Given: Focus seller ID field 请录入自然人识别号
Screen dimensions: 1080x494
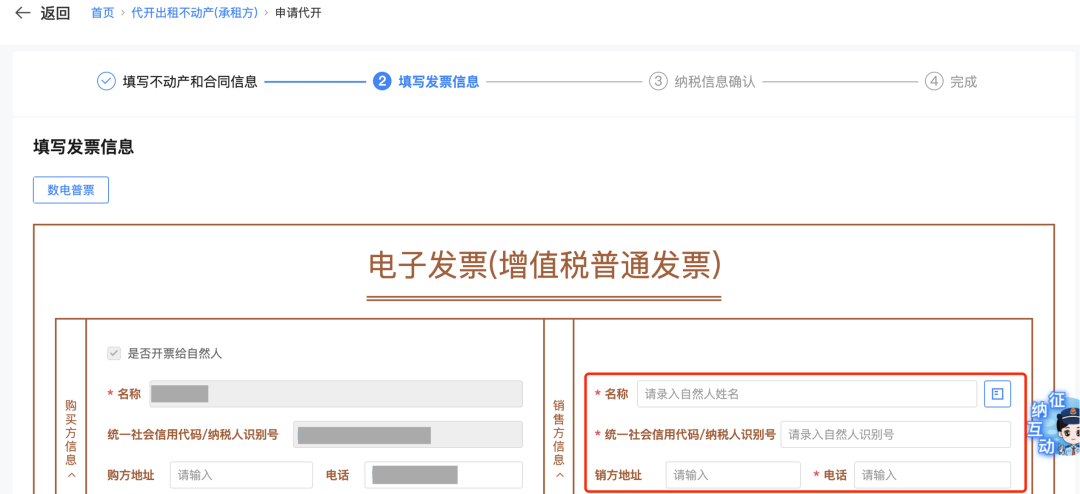Looking at the screenshot, I should 895,434.
